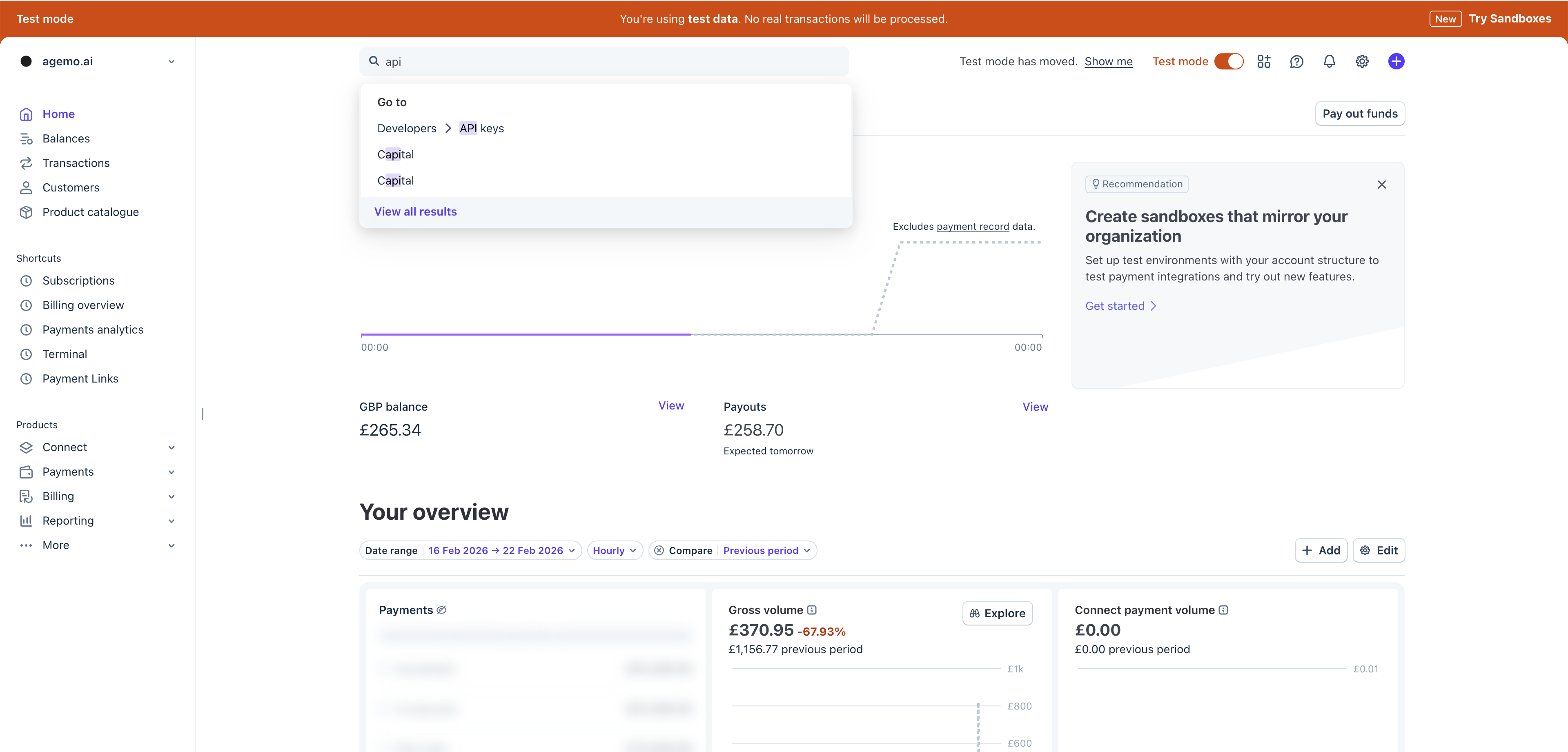Image resolution: width=1568 pixels, height=752 pixels.
Task: Open notifications bell icon
Action: point(1329,62)
